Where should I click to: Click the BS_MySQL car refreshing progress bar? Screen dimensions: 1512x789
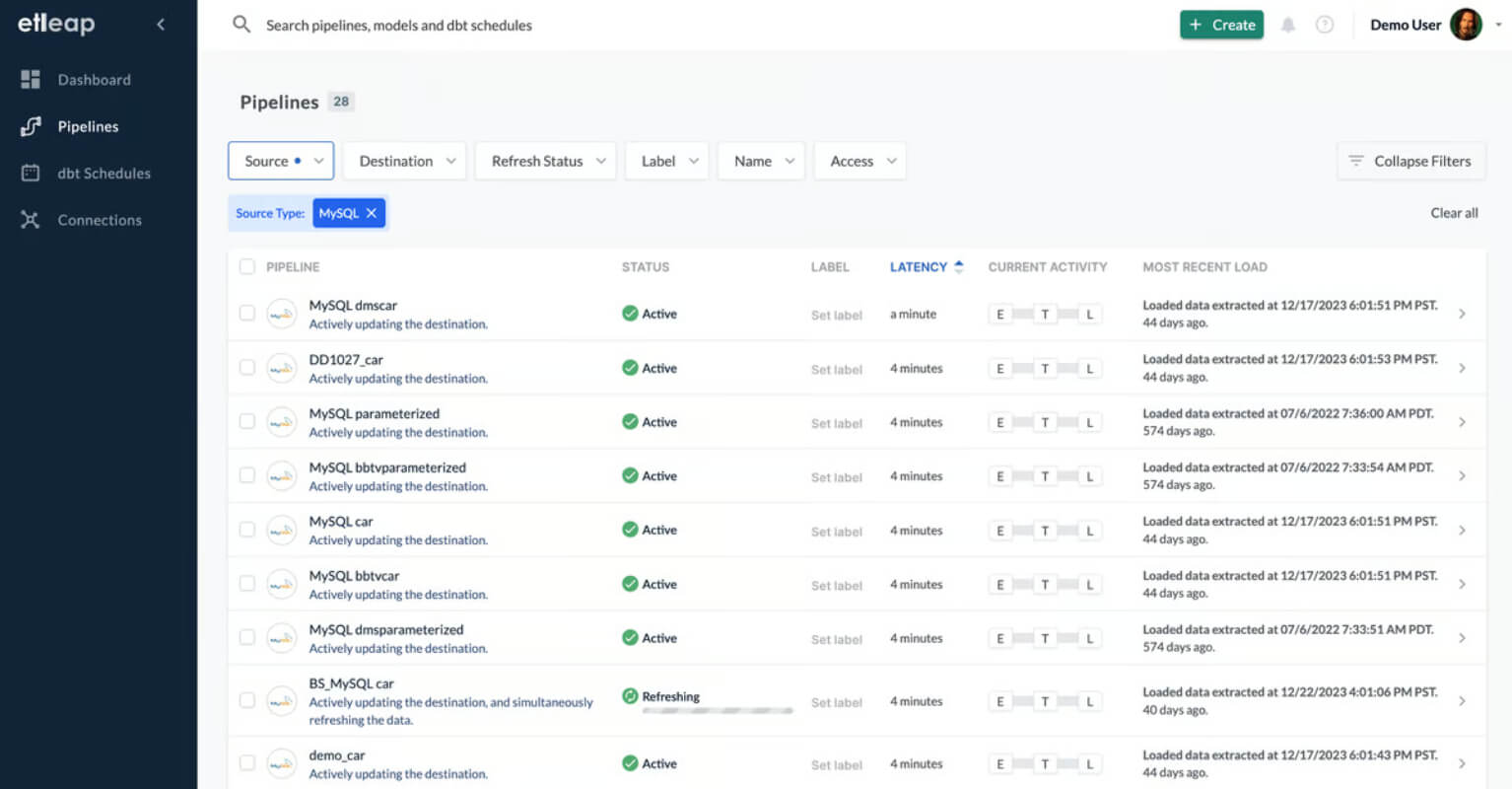(718, 710)
